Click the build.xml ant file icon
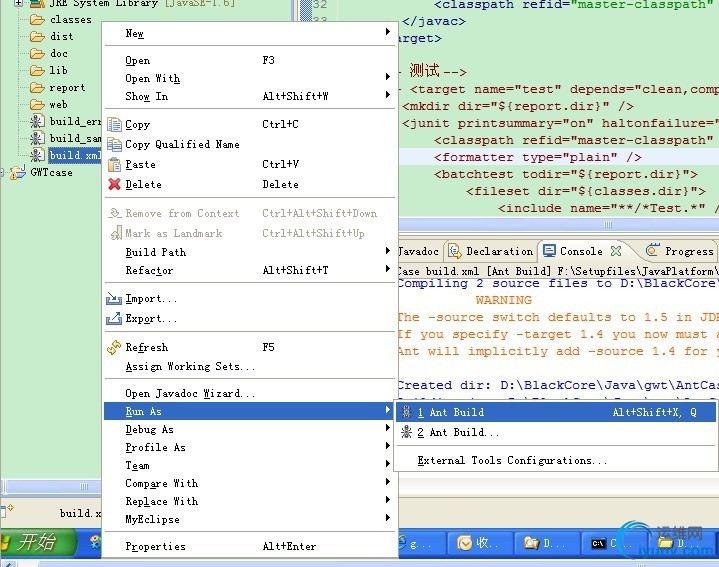The width and height of the screenshot is (719, 567). tap(37, 155)
